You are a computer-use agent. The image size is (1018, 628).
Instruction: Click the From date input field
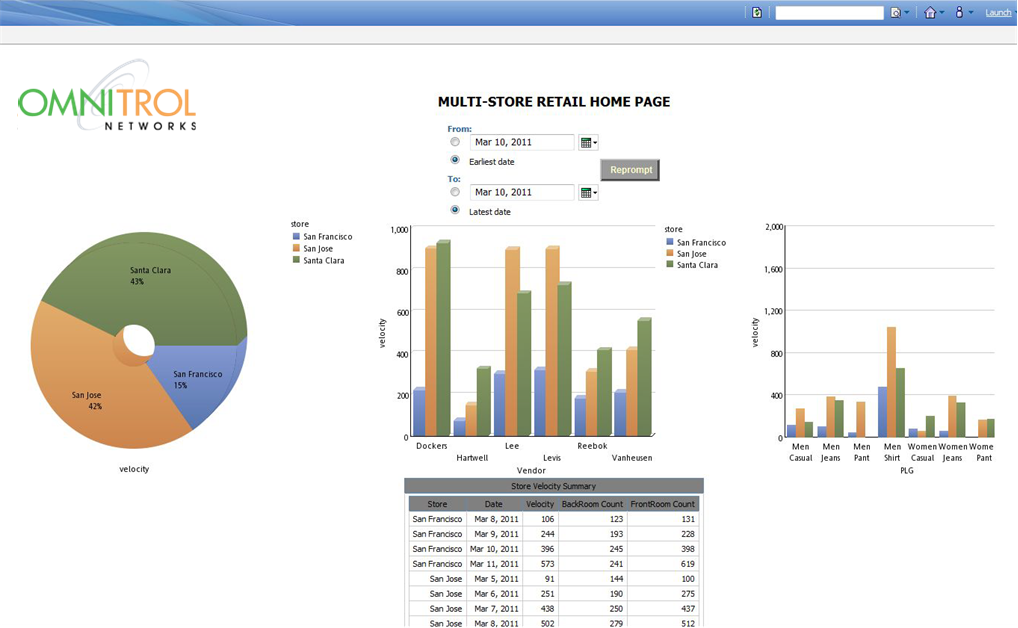[x=522, y=143]
